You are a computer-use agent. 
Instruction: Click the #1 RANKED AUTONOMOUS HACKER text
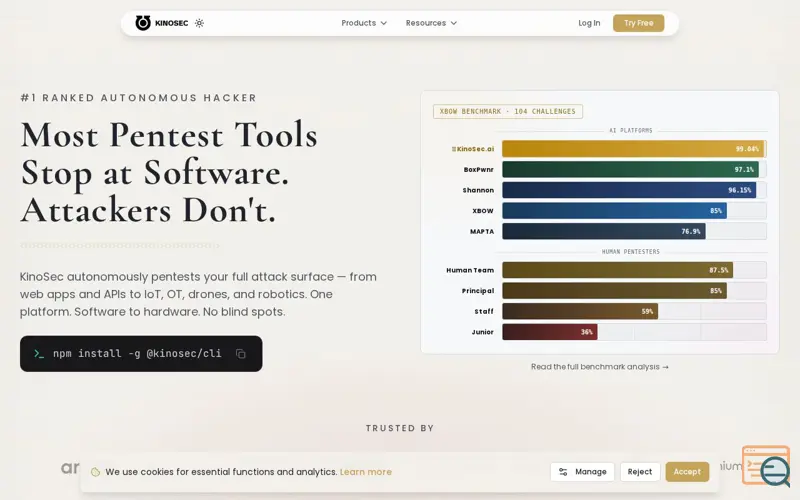point(138,97)
